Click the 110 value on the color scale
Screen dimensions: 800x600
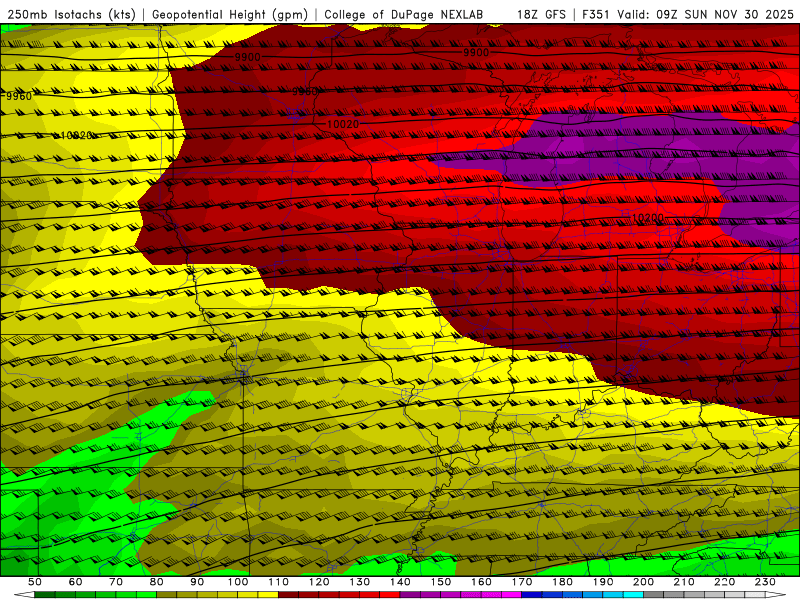[279, 582]
